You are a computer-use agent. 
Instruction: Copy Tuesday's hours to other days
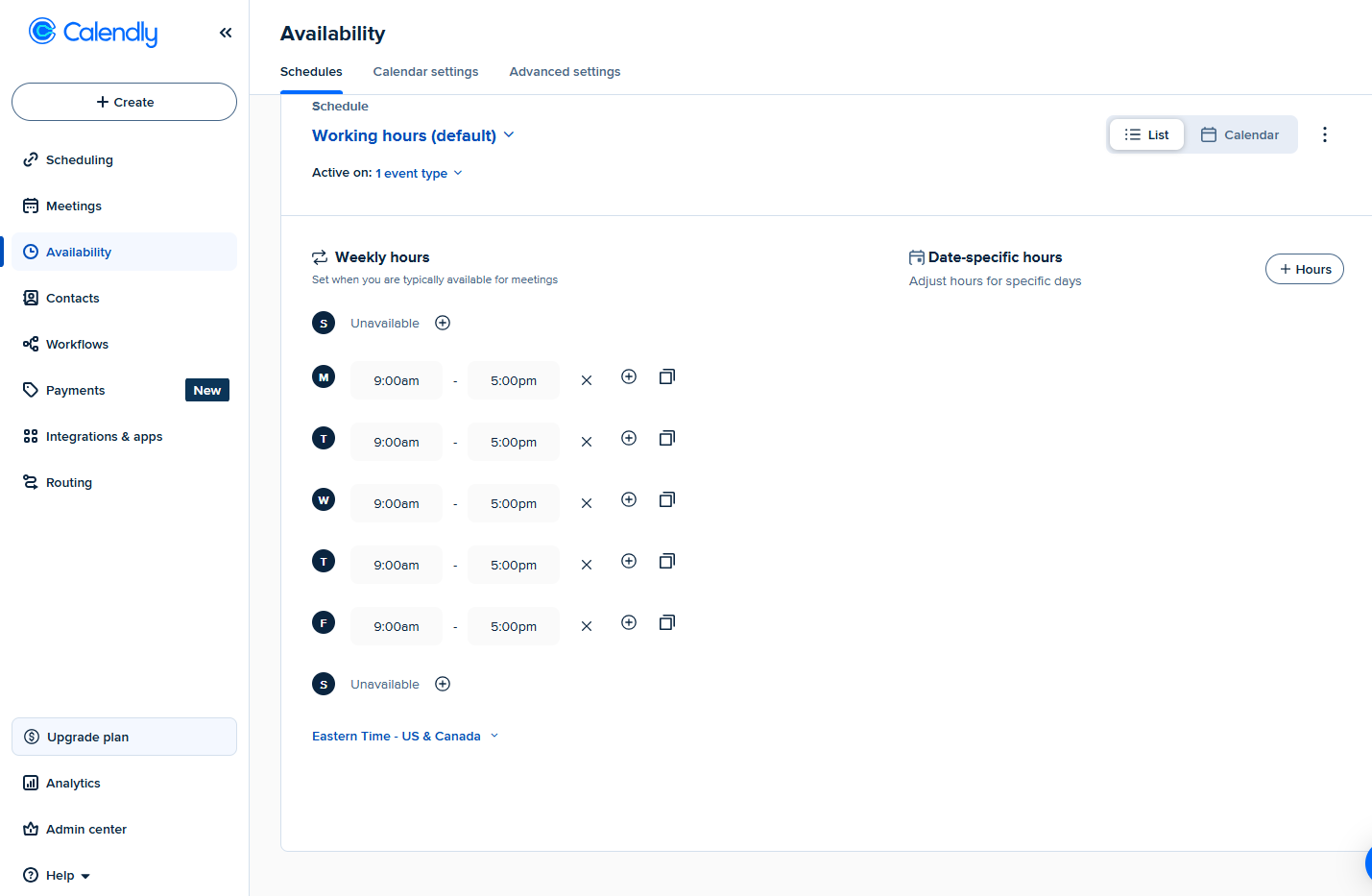click(x=667, y=438)
